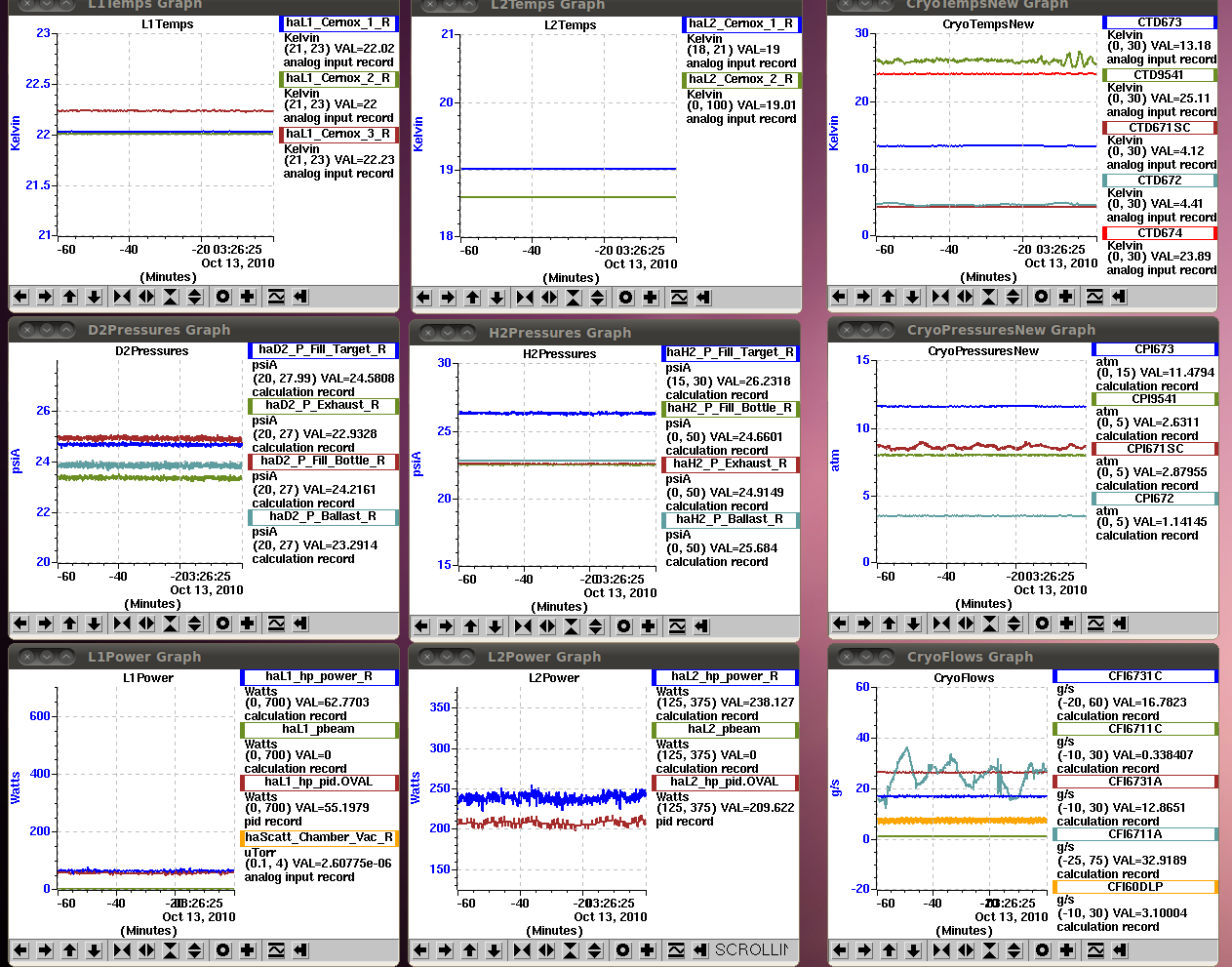Open graph controls icon in CryoFlows toolbar
The height and width of the screenshot is (967, 1232).
coord(1095,950)
